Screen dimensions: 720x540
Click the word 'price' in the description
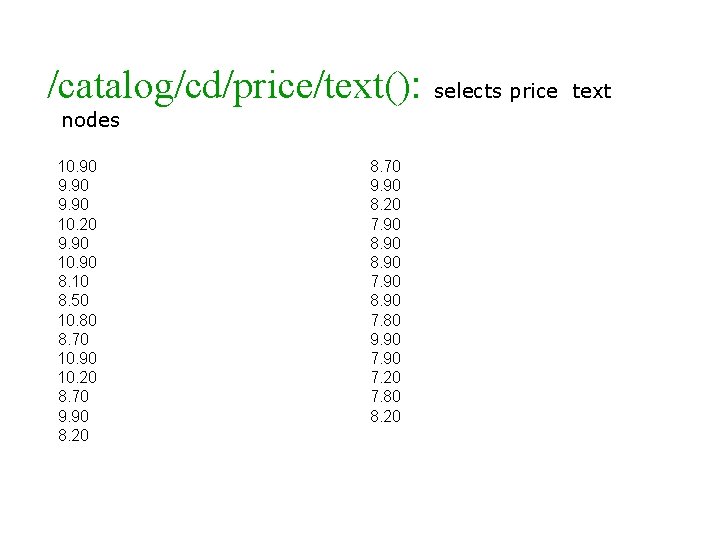[533, 91]
